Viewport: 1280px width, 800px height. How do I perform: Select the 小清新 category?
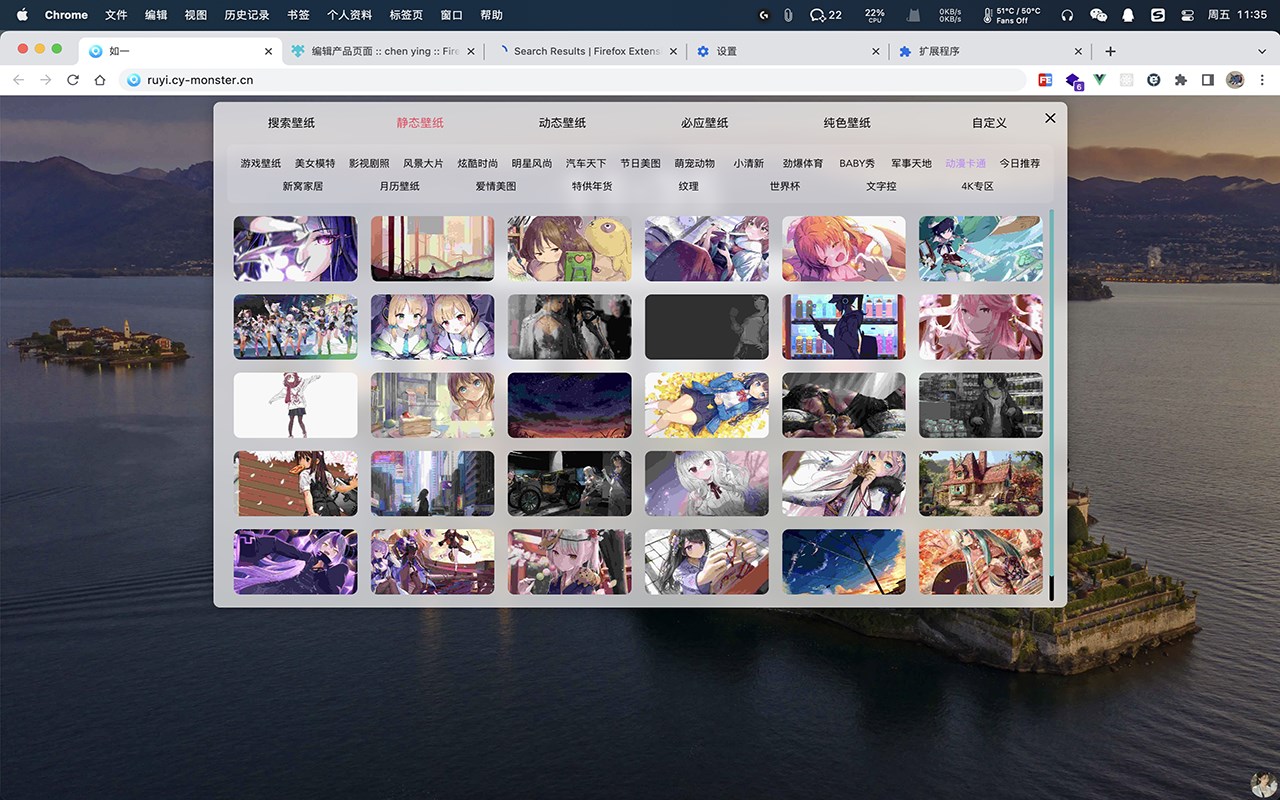(x=748, y=163)
